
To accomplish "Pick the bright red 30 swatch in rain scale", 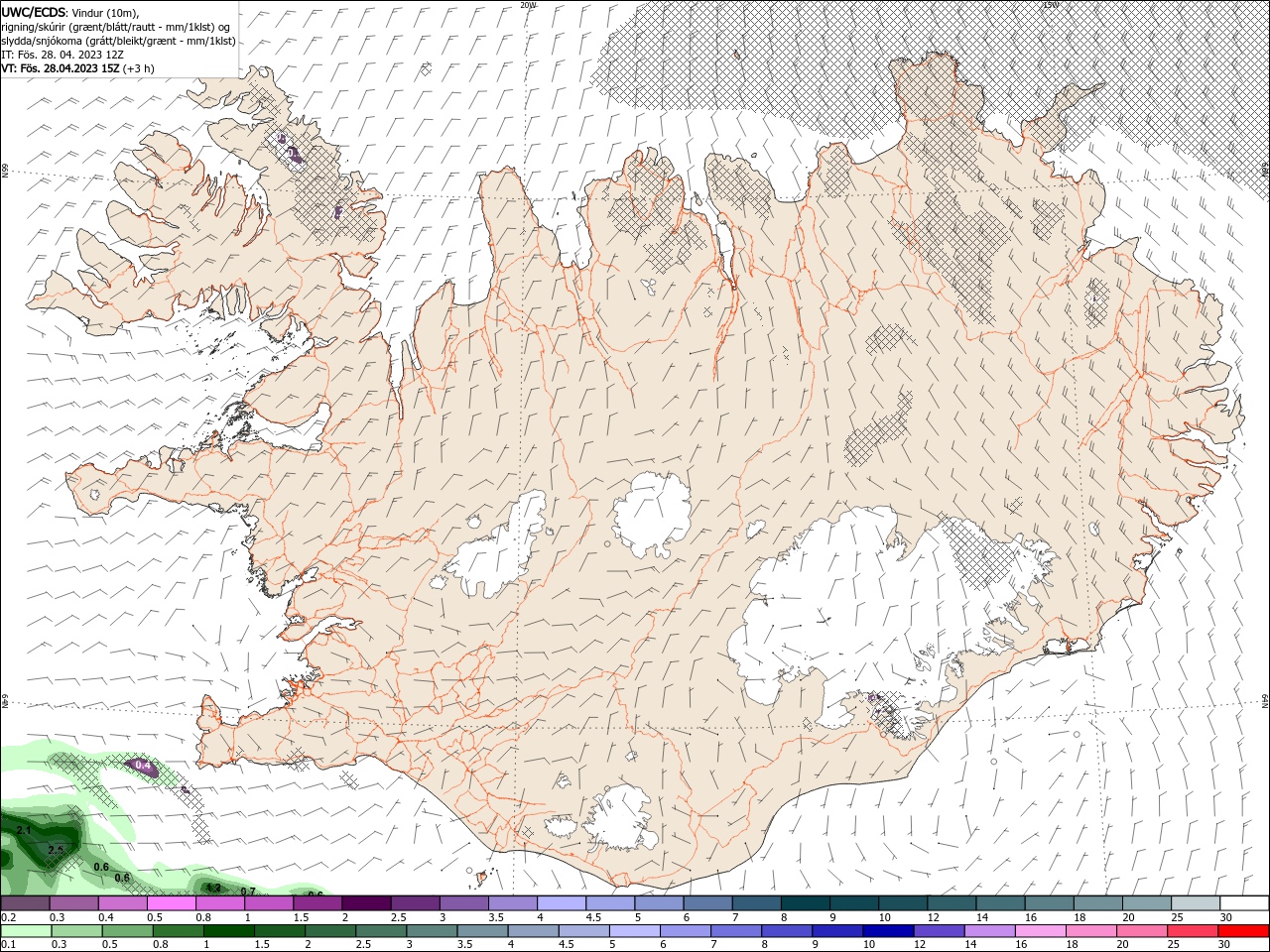I will [1243, 931].
